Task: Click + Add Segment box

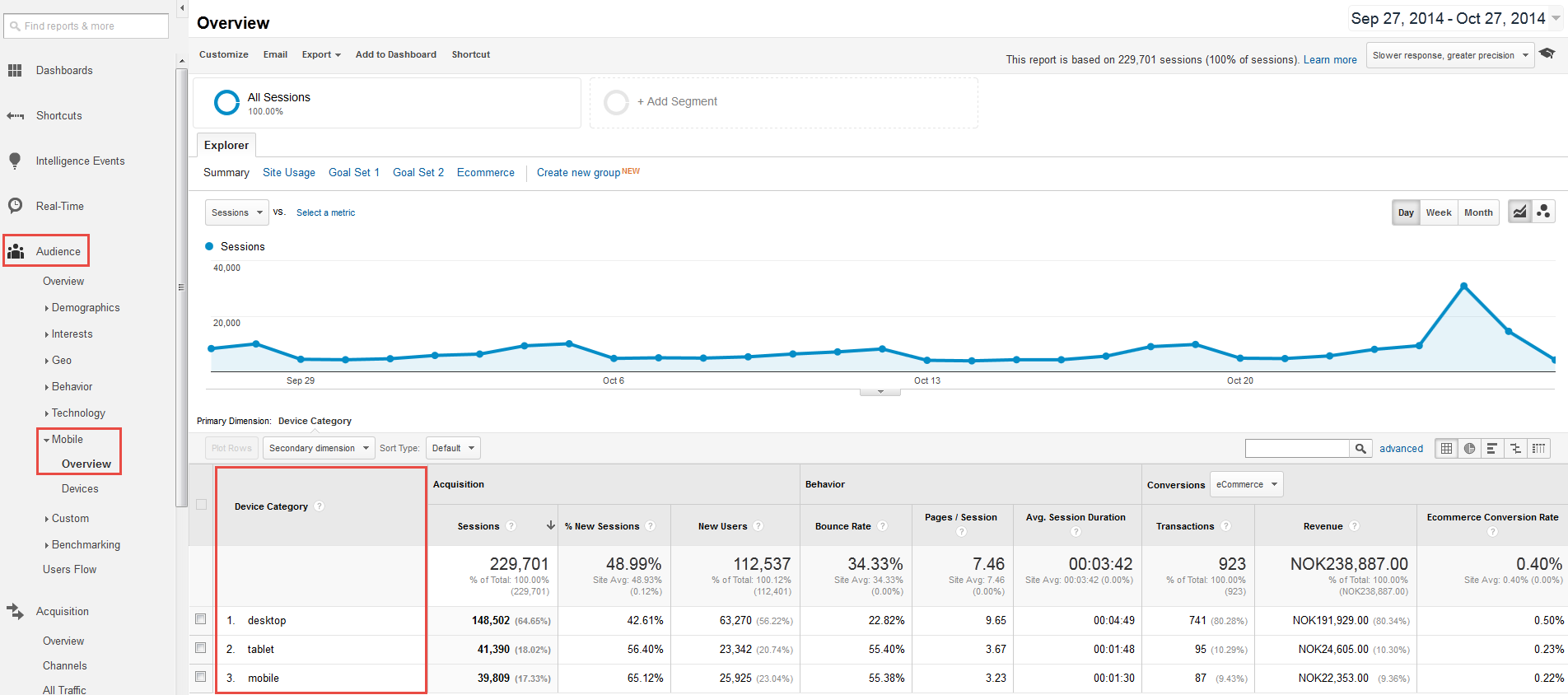Action: (x=784, y=103)
